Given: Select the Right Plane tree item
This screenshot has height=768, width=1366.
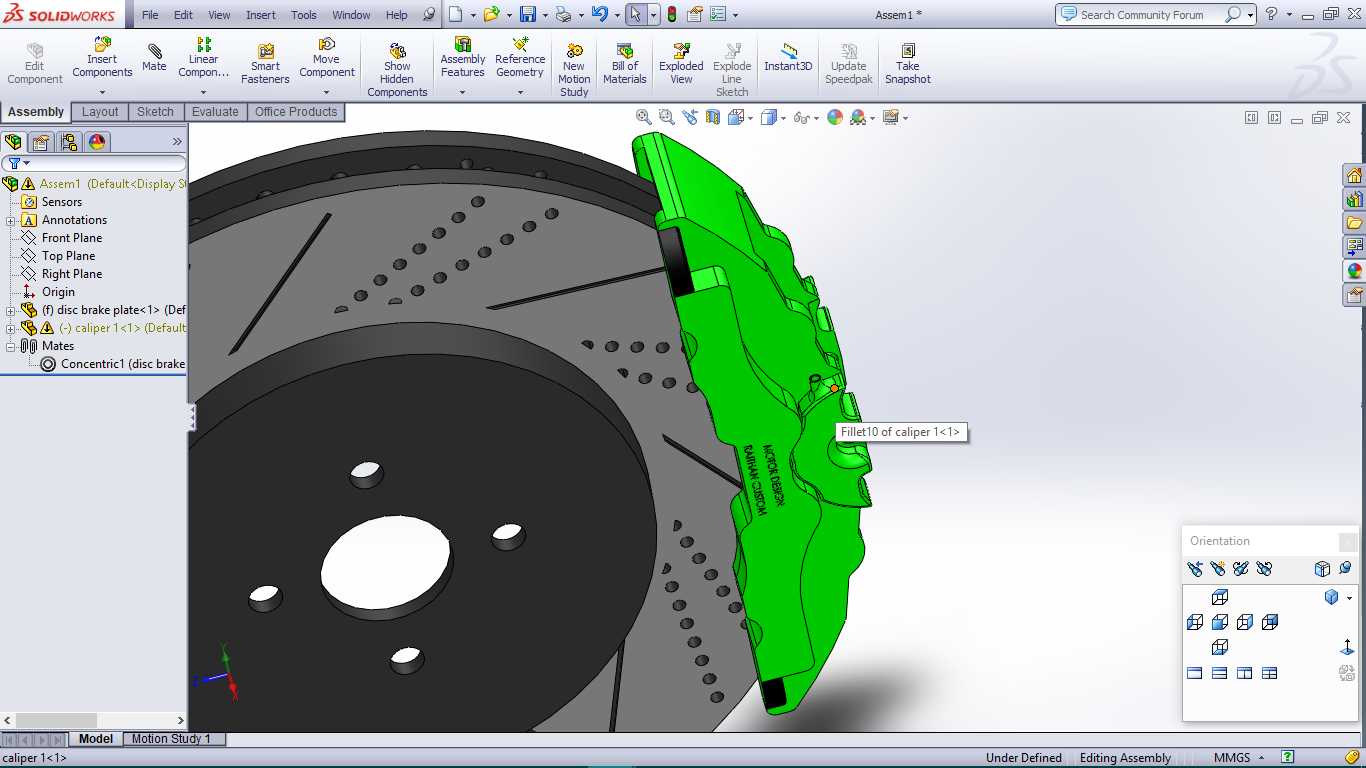Looking at the screenshot, I should click(72, 274).
